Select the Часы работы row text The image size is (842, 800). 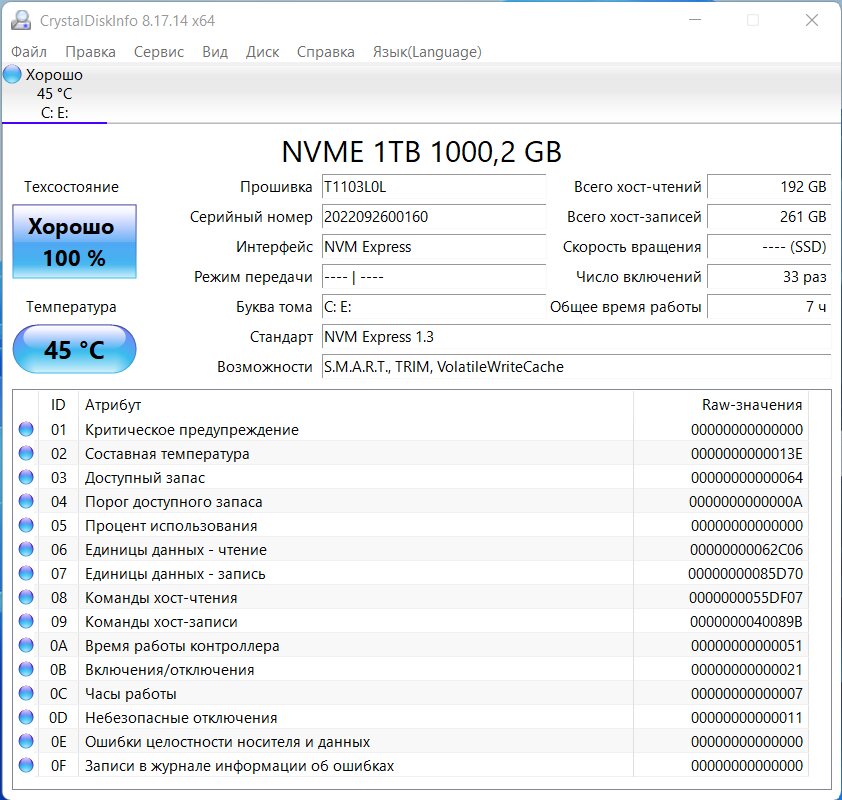pos(130,694)
